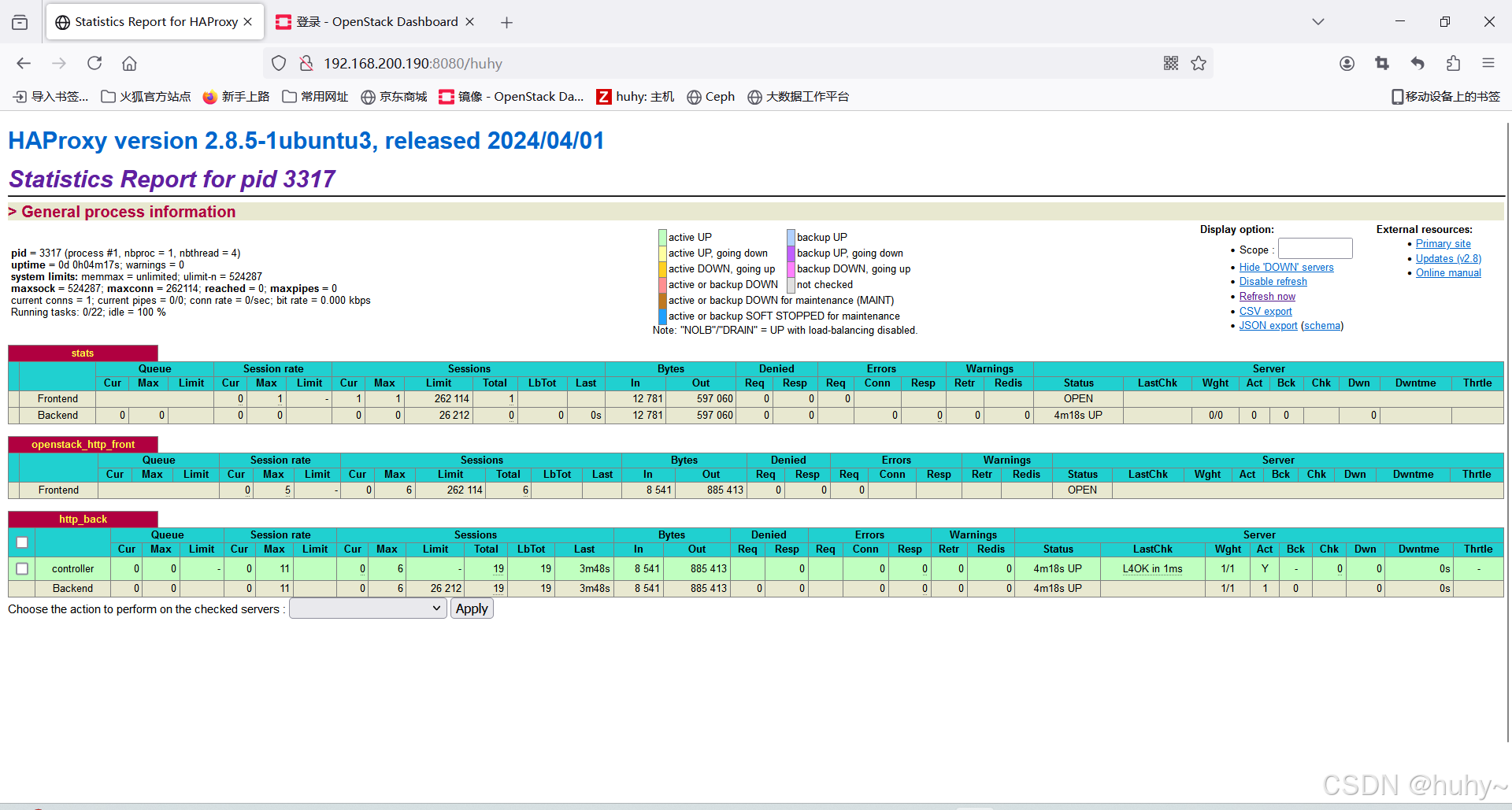Click the http_back proxy header
This screenshot has height=810, width=1512.
tap(83, 520)
